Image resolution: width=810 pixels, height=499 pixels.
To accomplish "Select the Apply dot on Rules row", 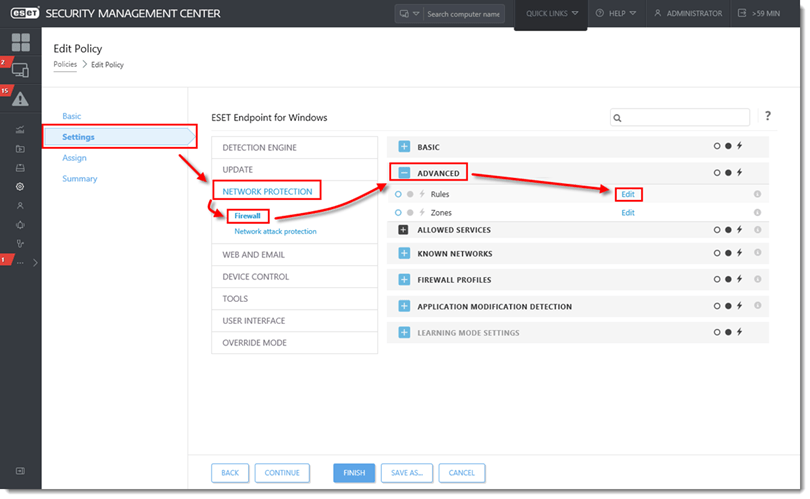I will coord(410,194).
